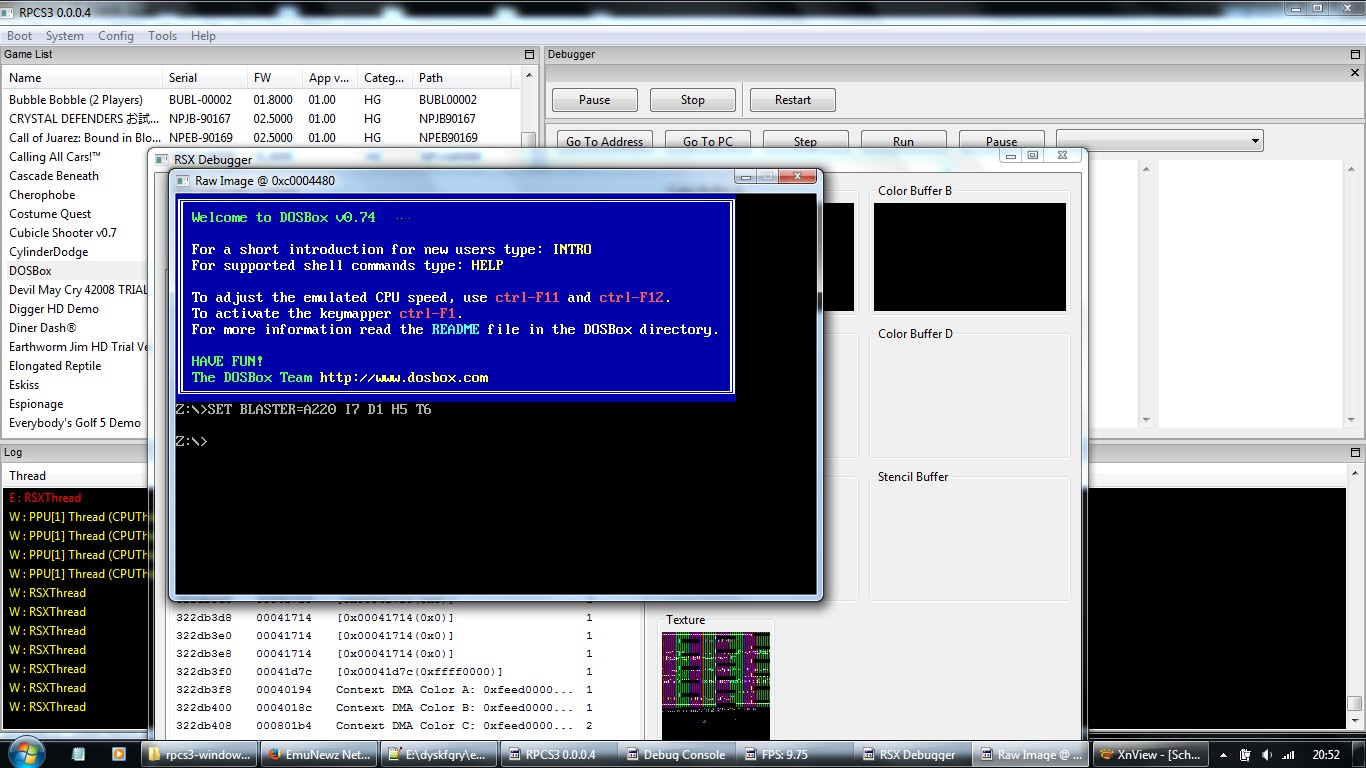Expand the debugger thread selection combo box
1366x768 pixels.
coord(1159,141)
